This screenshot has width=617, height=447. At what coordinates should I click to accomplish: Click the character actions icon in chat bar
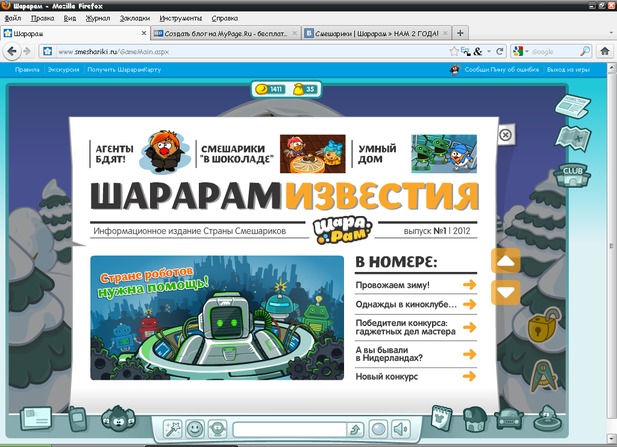[217, 429]
